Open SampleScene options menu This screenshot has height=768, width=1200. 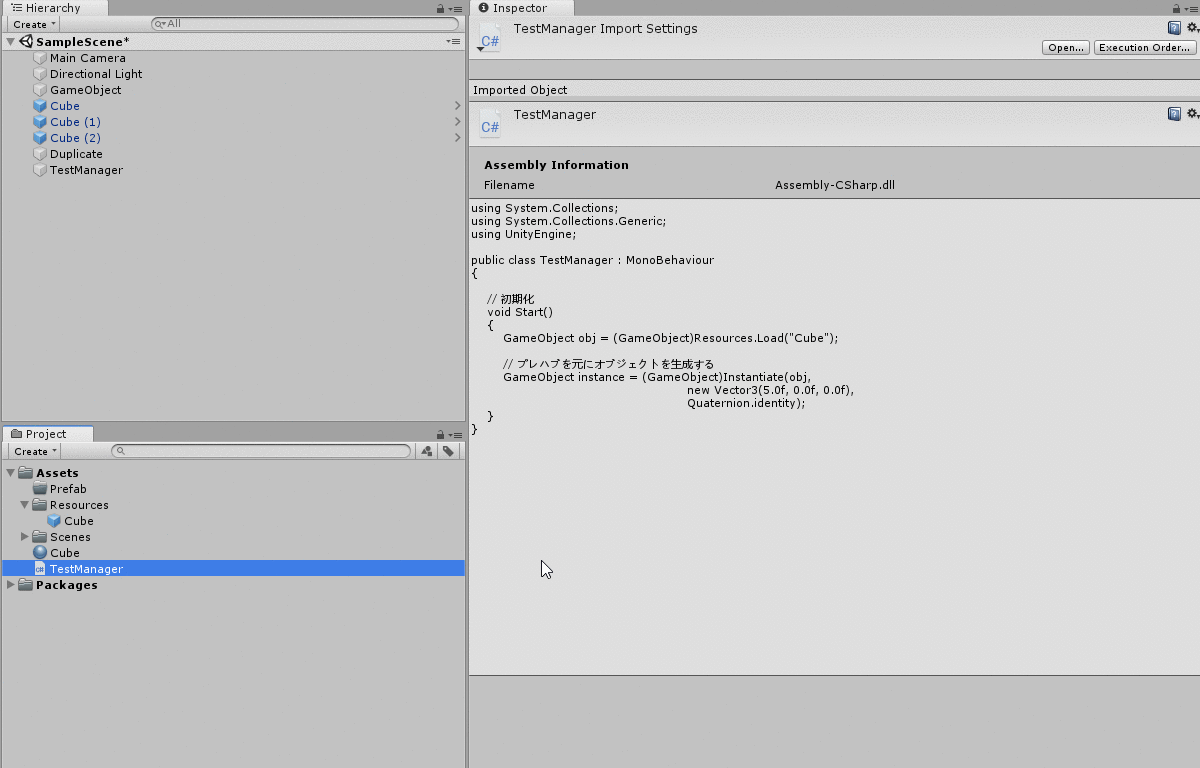click(x=453, y=42)
